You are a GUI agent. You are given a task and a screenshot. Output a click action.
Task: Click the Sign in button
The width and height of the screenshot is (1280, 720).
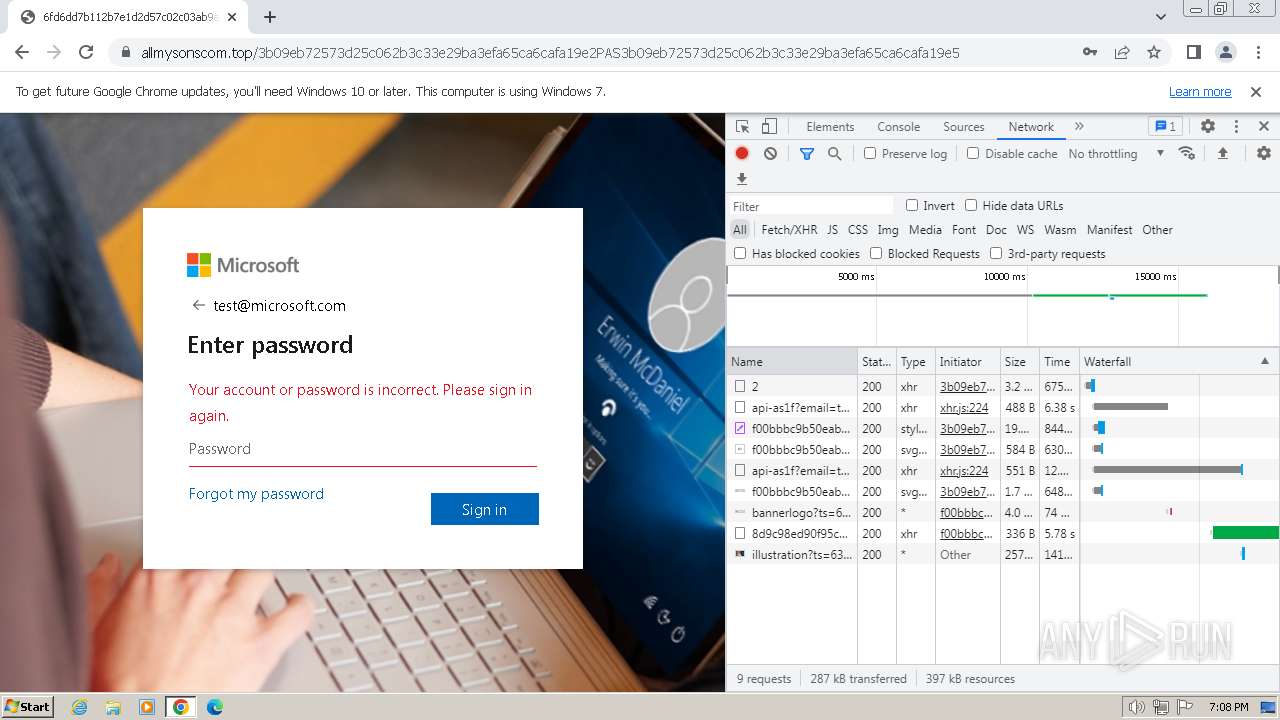click(x=485, y=509)
